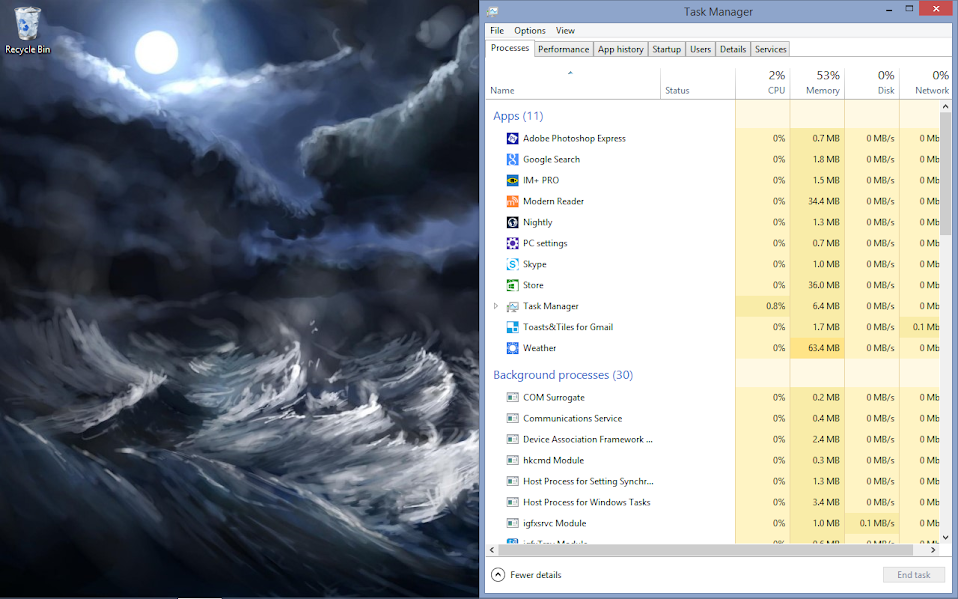Click the vertical scrollbar down arrow
Viewport: 958px width, 599px height.
pyautogui.click(x=945, y=538)
